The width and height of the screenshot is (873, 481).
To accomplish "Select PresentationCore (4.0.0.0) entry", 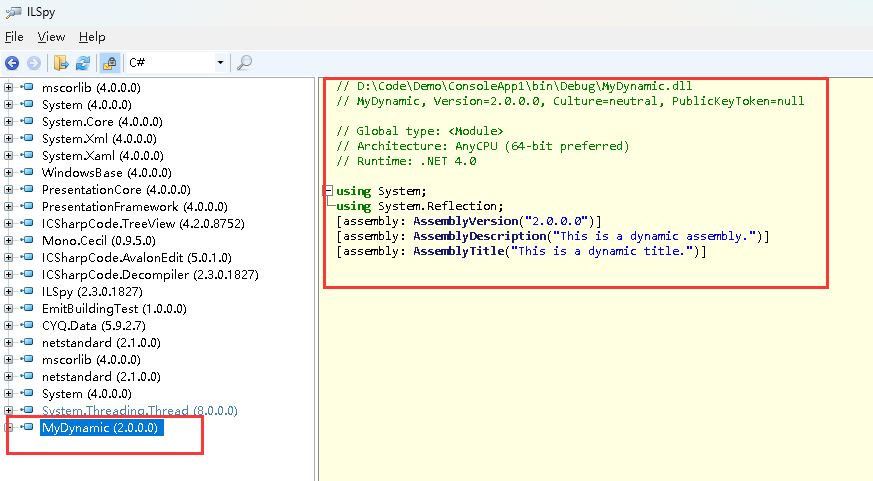I will pos(116,190).
